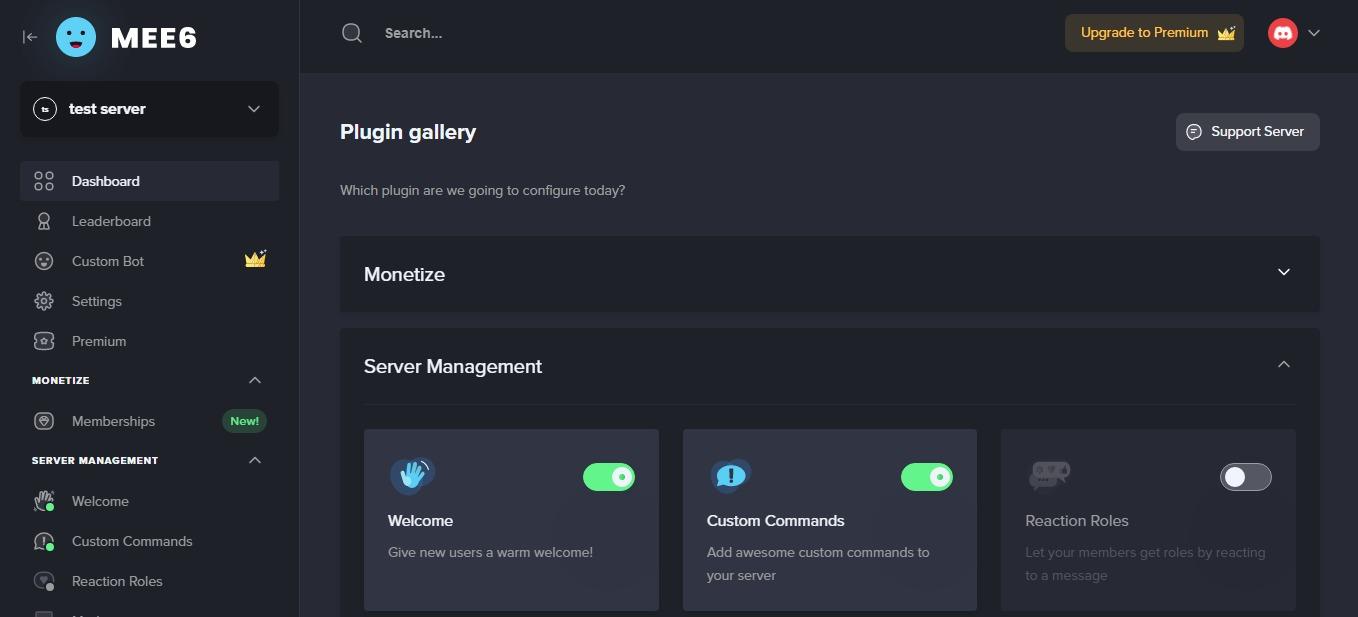Click the test server avatar icon
This screenshot has width=1358, height=617.
click(45, 109)
